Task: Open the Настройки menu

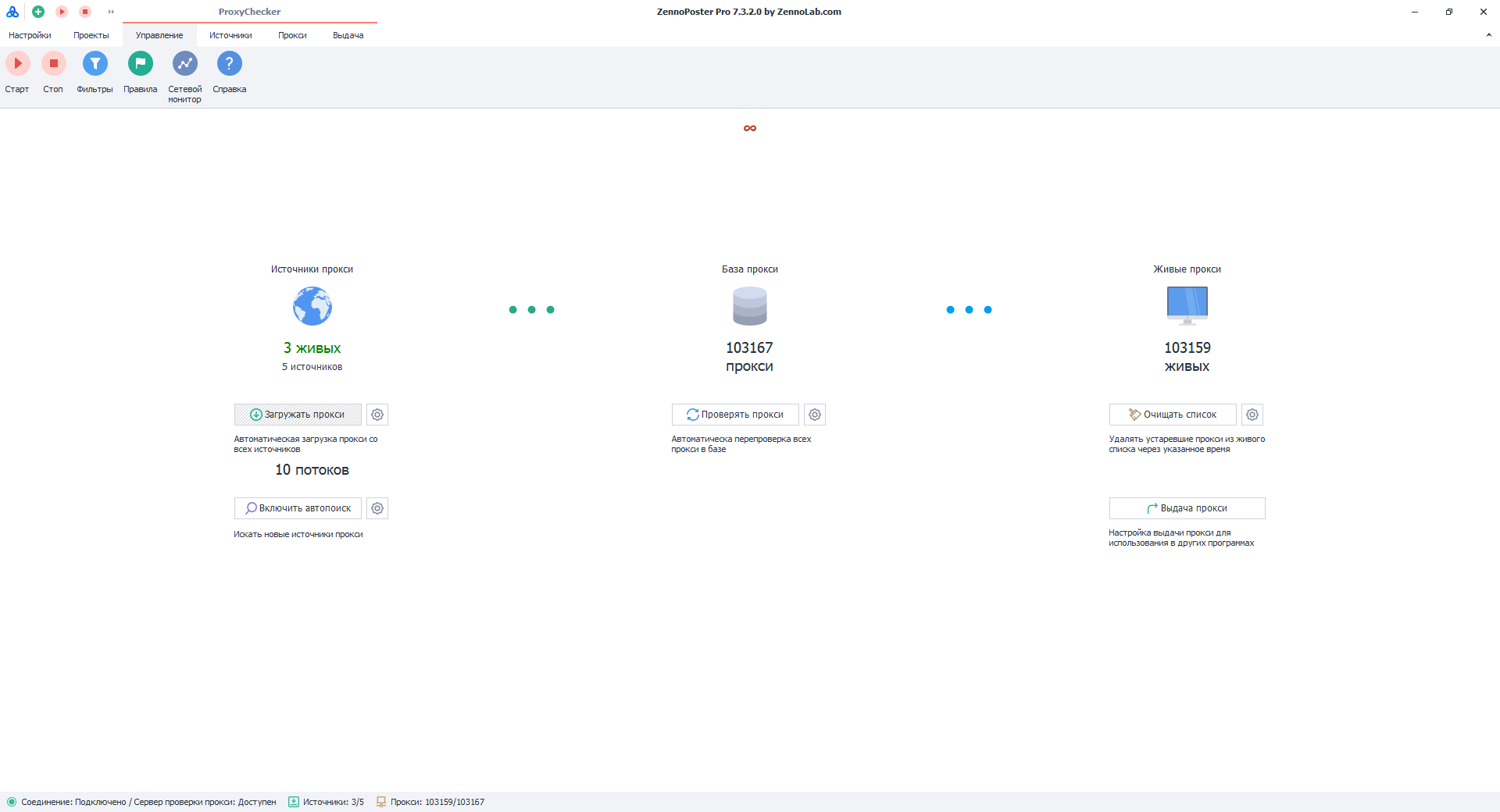Action: (x=30, y=35)
